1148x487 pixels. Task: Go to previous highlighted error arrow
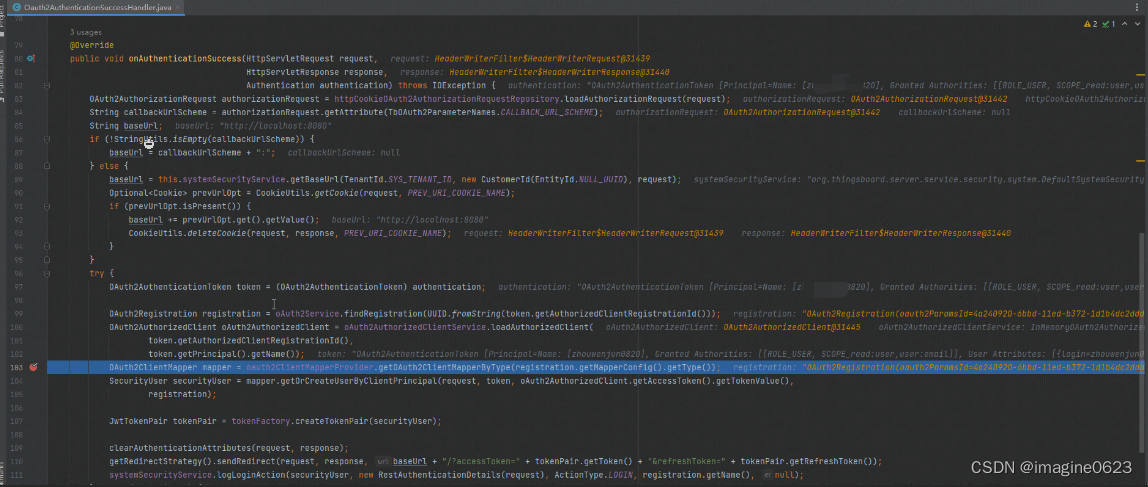point(1123,24)
